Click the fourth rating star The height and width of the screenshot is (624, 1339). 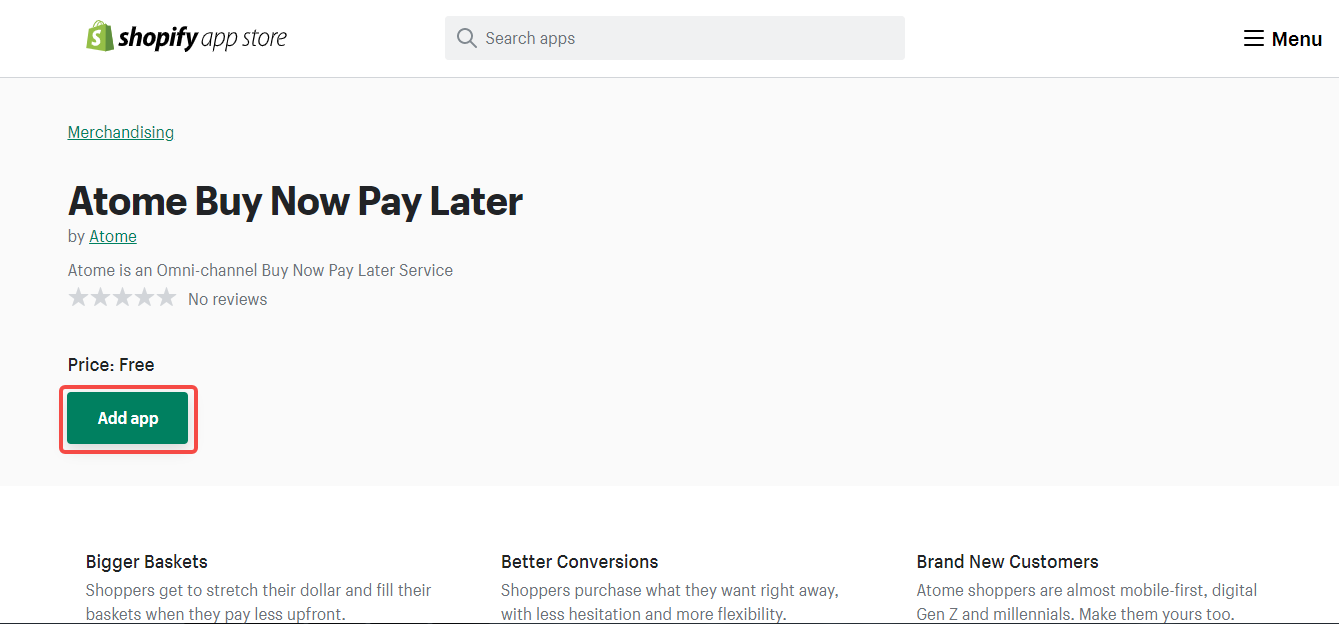point(145,297)
